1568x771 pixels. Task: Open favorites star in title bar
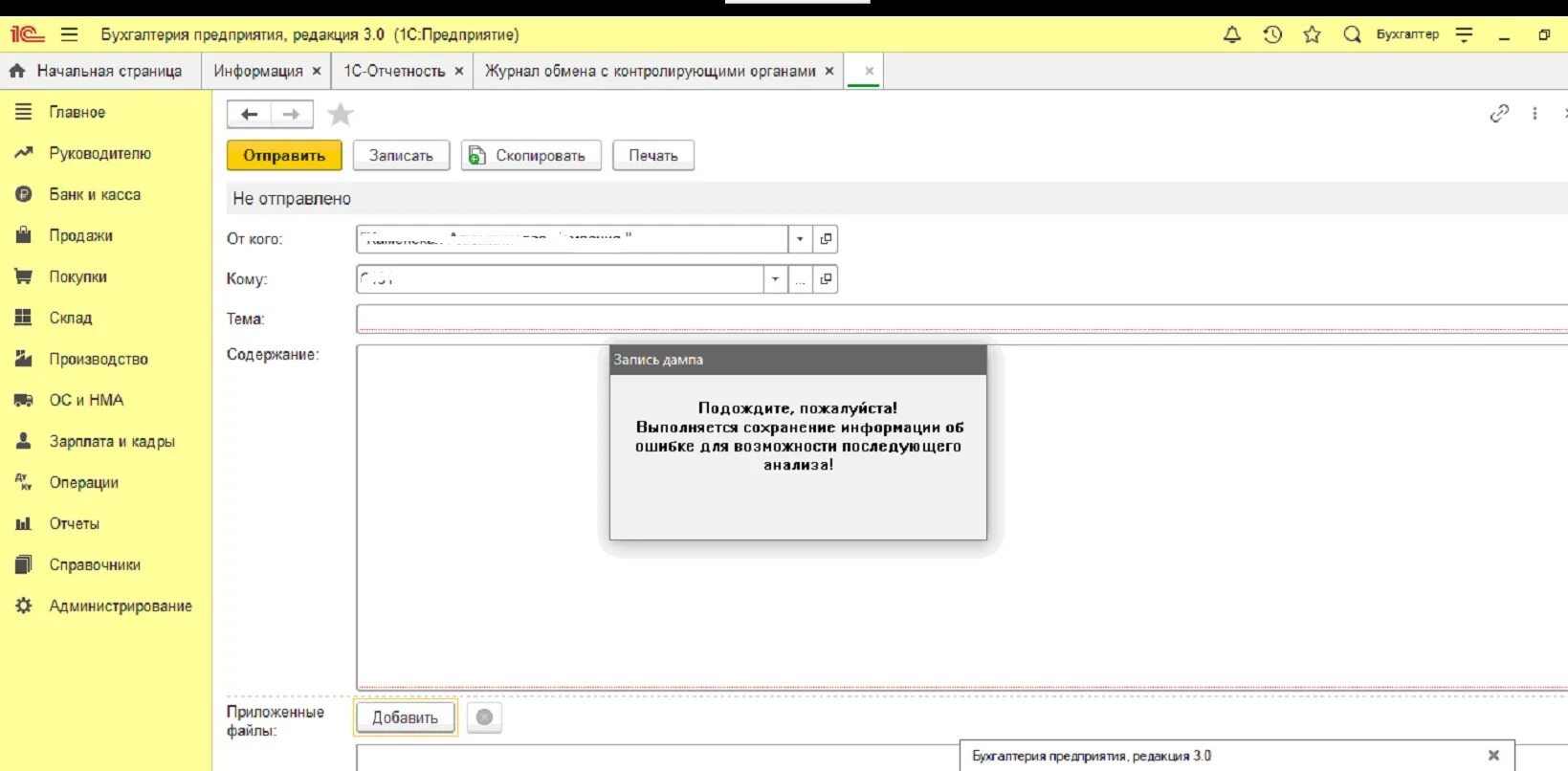[x=1312, y=34]
